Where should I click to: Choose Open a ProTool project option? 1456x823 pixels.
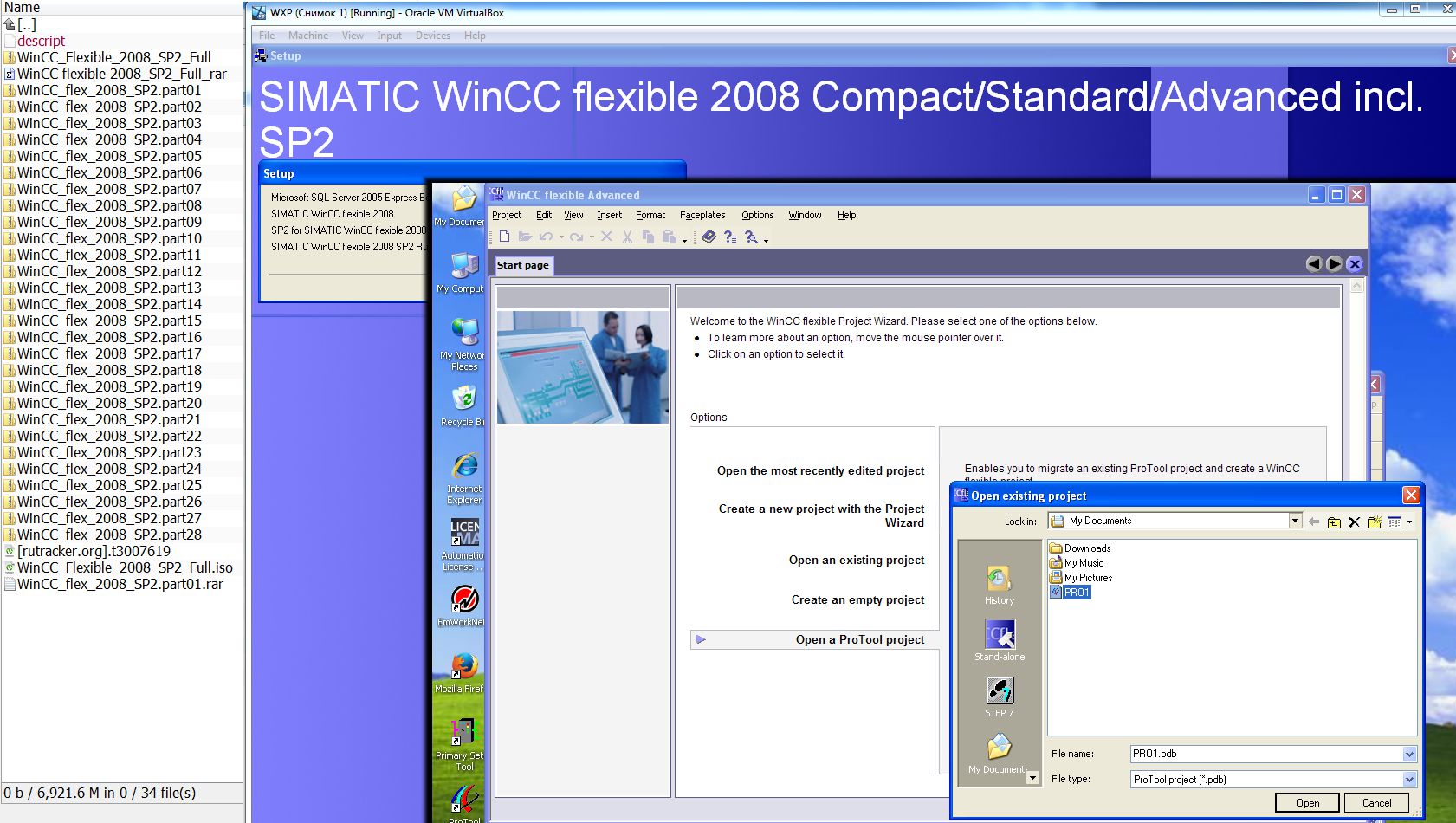point(860,639)
